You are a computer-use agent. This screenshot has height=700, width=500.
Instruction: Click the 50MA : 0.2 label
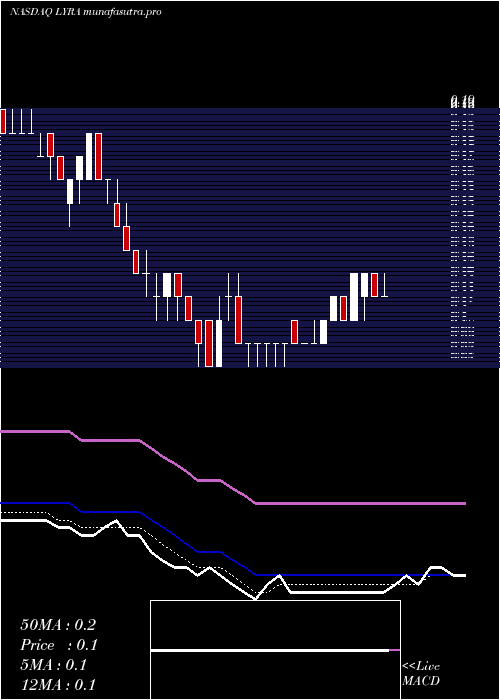[58, 625]
